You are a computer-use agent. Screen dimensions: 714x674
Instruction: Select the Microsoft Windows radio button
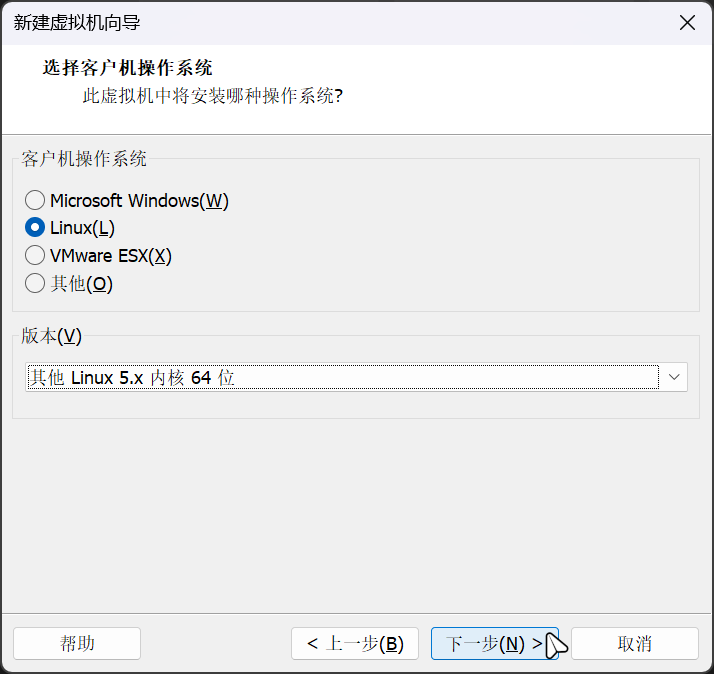point(35,200)
